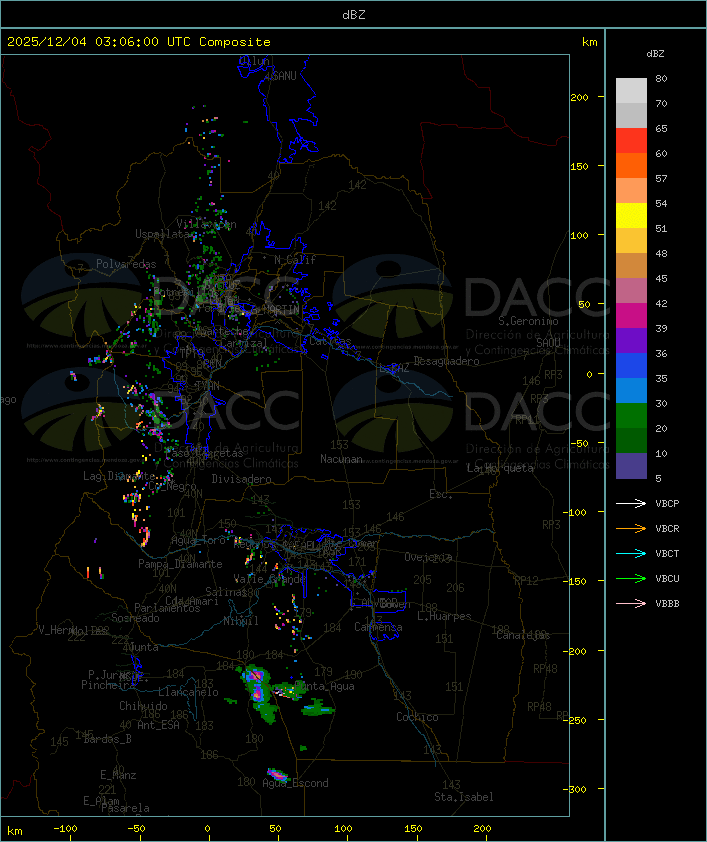Click the 80 value on the color scale
707x842 pixels.
(x=661, y=78)
